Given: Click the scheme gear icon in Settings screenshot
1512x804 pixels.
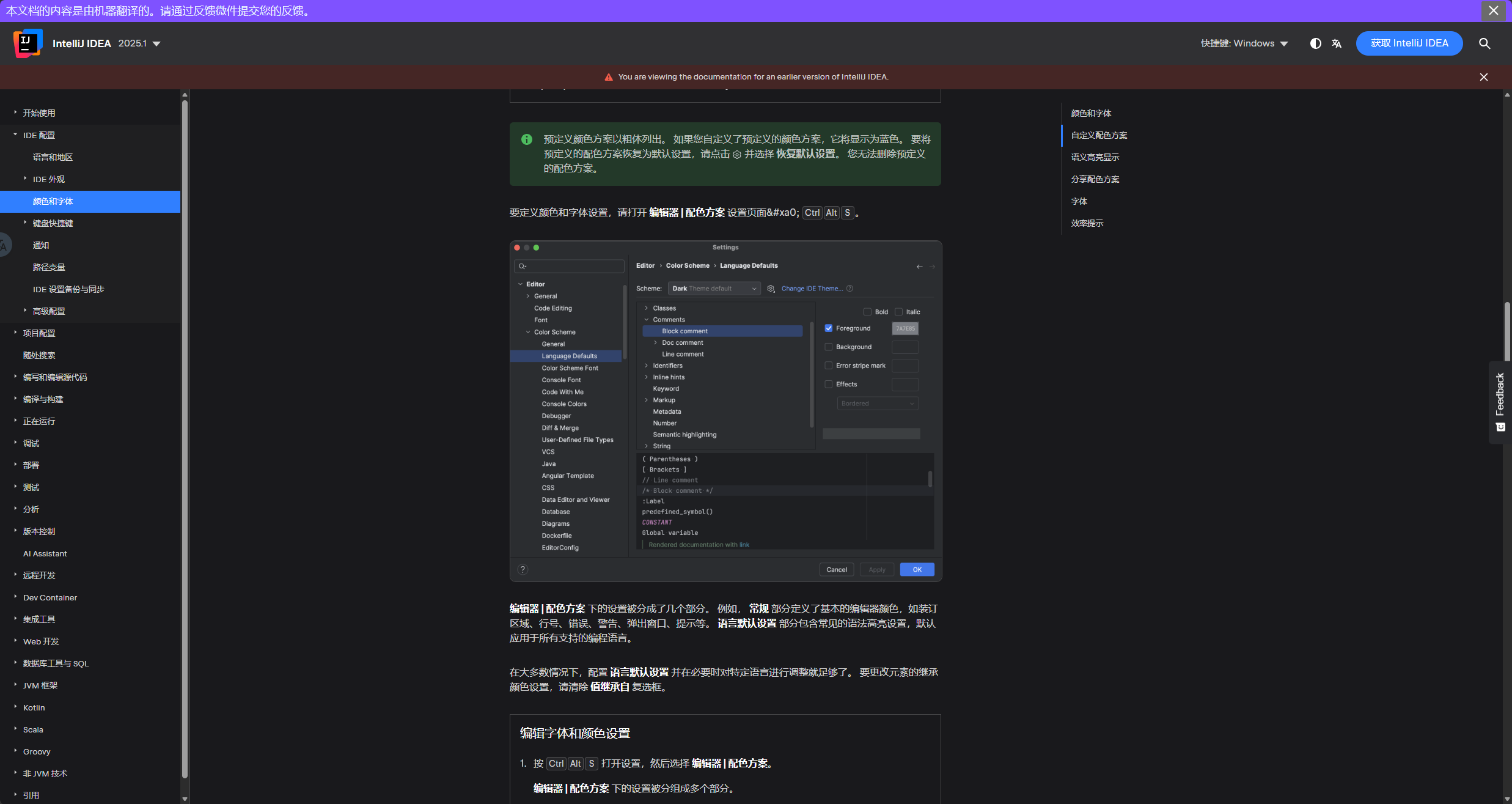Looking at the screenshot, I should pyautogui.click(x=771, y=289).
